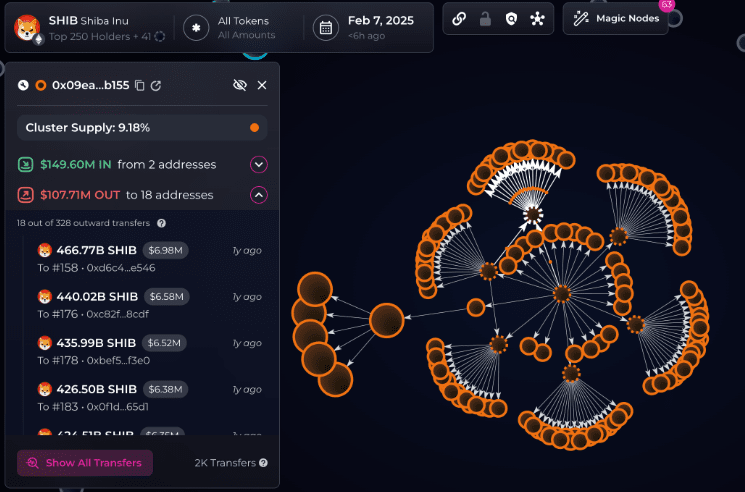Click SHIB icon in 466.77B SHIB row
The width and height of the screenshot is (745, 492).
[x=45, y=250]
